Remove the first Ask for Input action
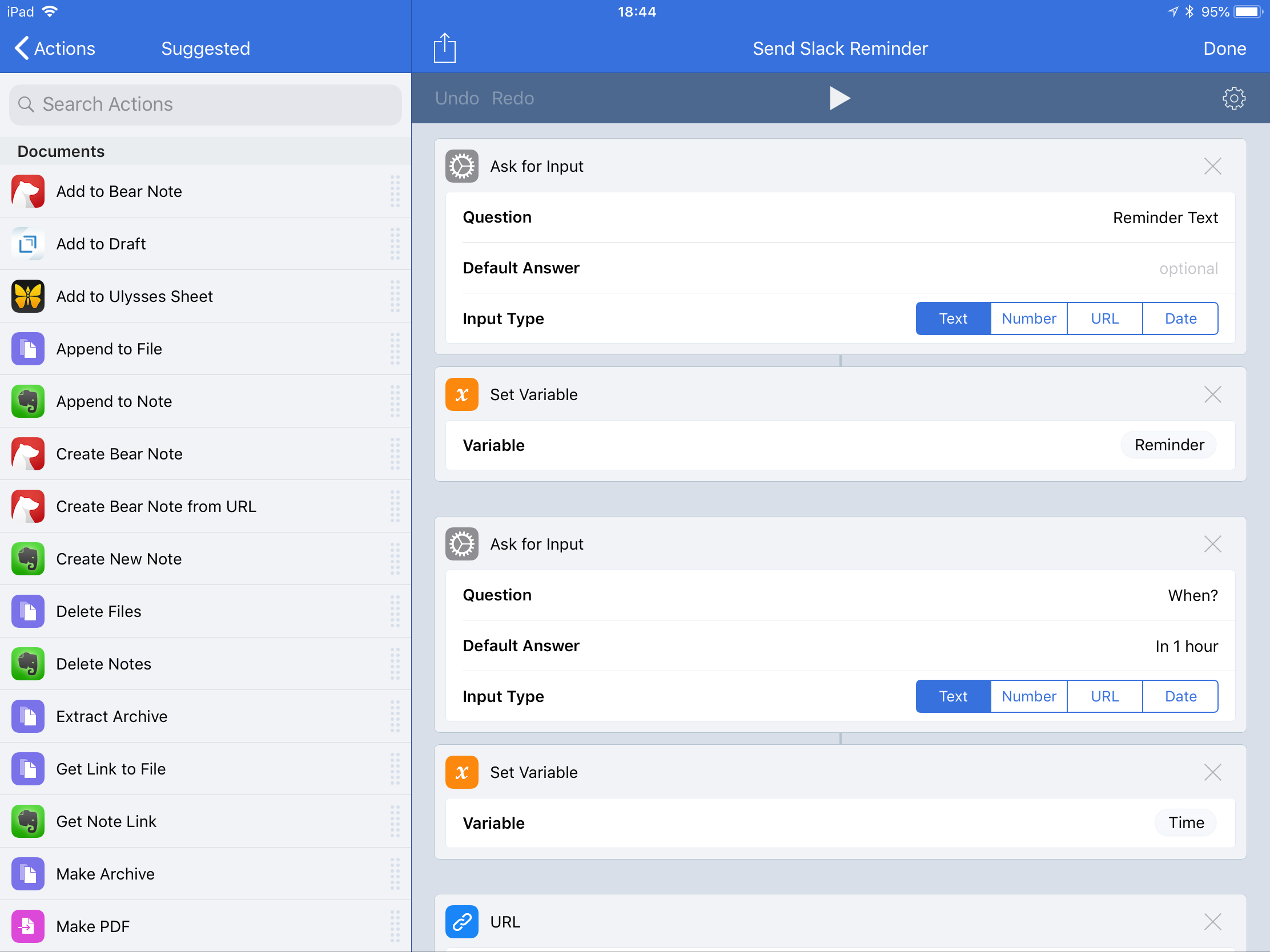 [x=1212, y=167]
